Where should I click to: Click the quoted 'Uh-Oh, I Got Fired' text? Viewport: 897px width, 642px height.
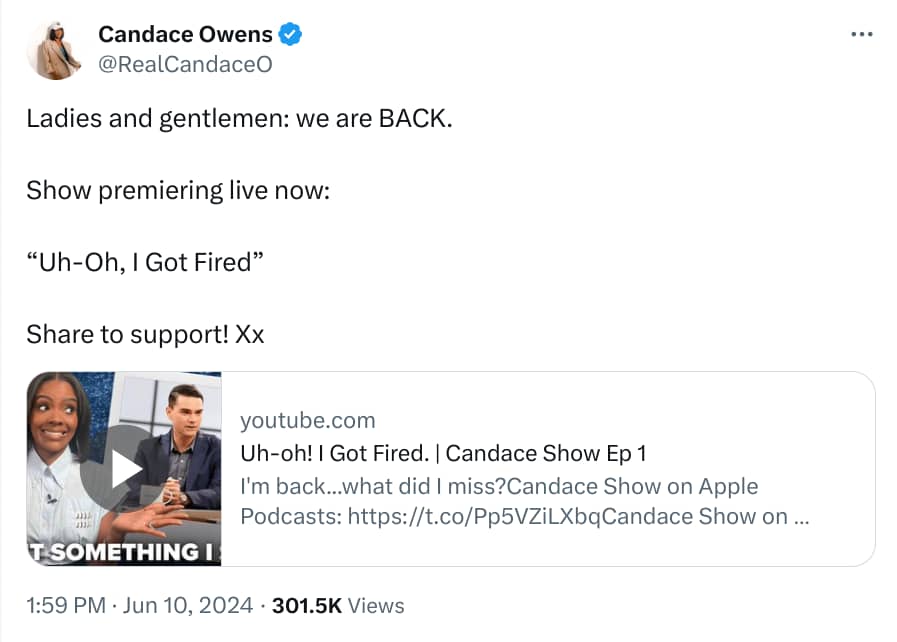145,263
